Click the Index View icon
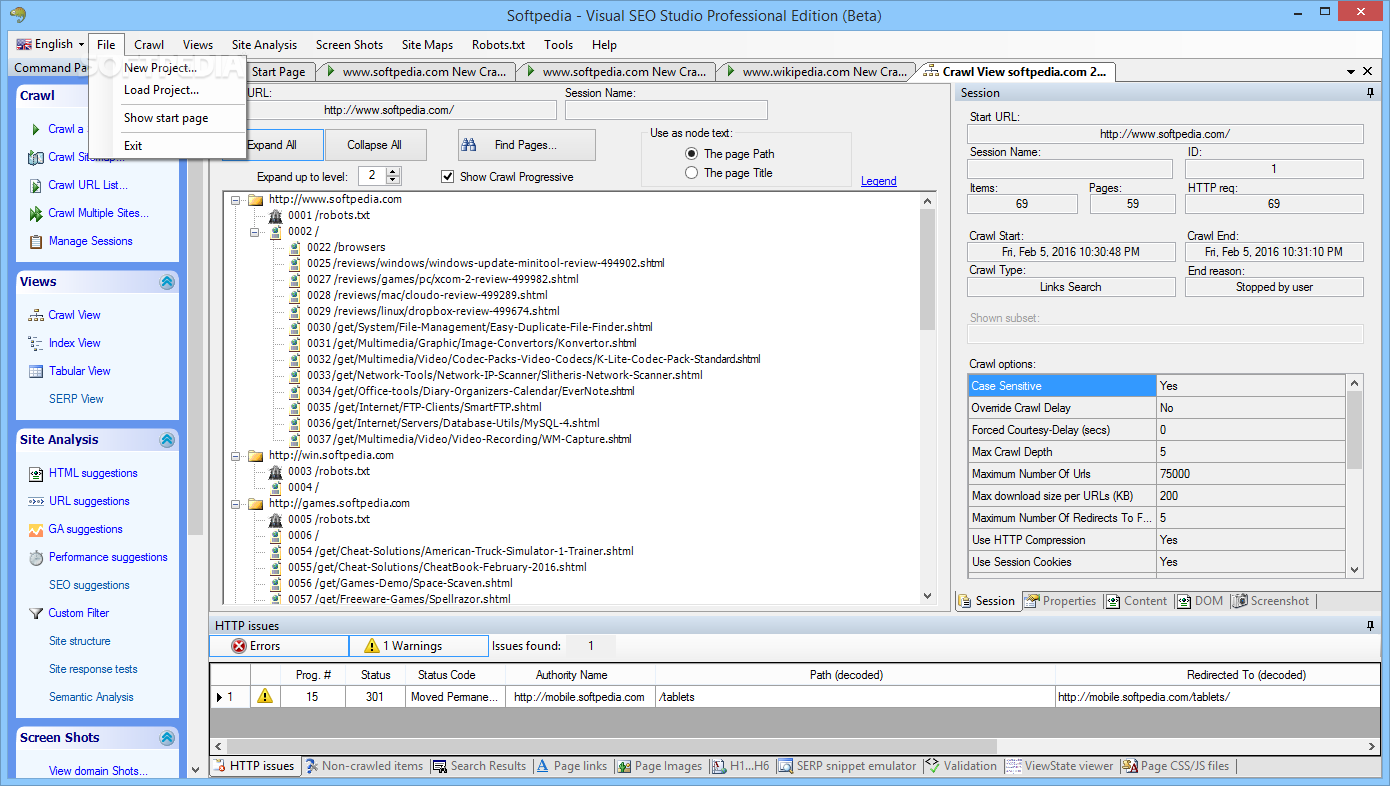The height and width of the screenshot is (786, 1390). (36, 343)
